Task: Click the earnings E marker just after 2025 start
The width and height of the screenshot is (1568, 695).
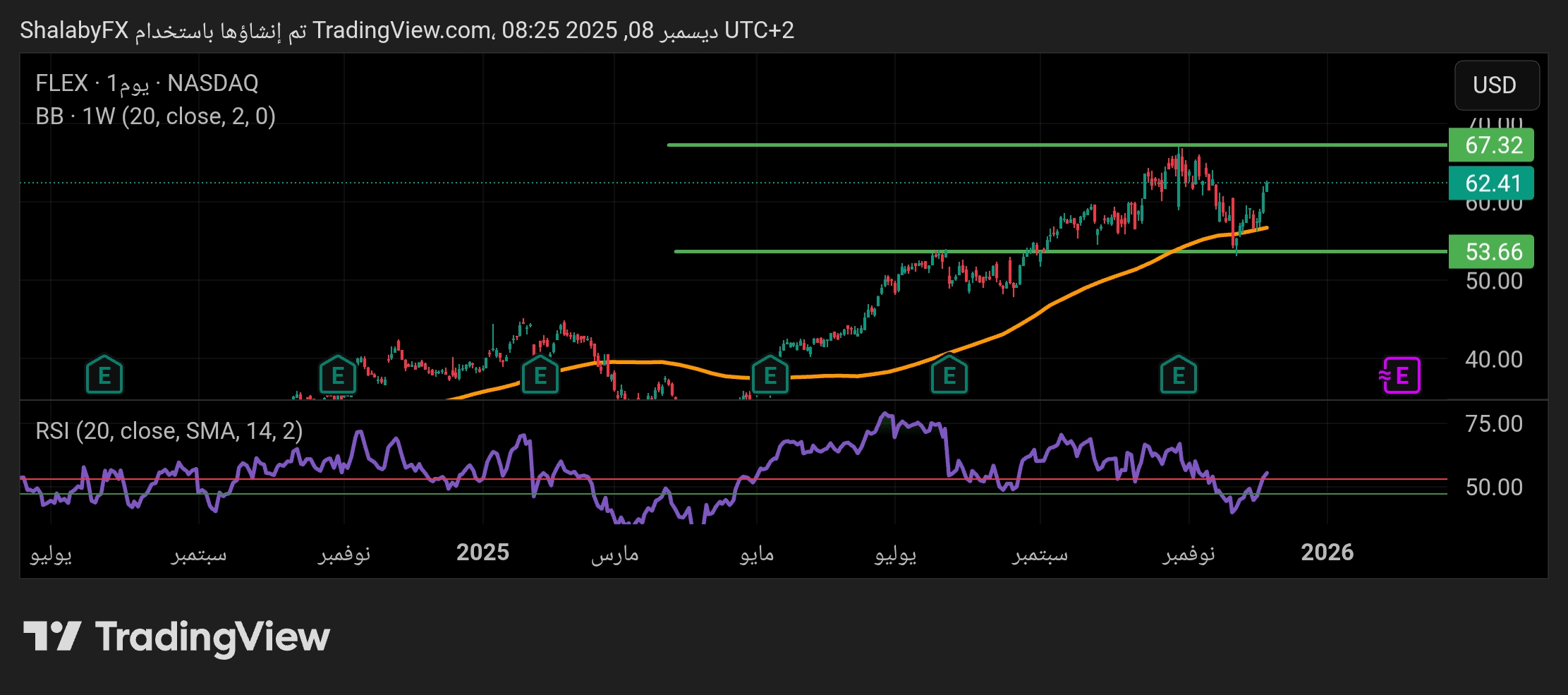Action: pos(540,375)
